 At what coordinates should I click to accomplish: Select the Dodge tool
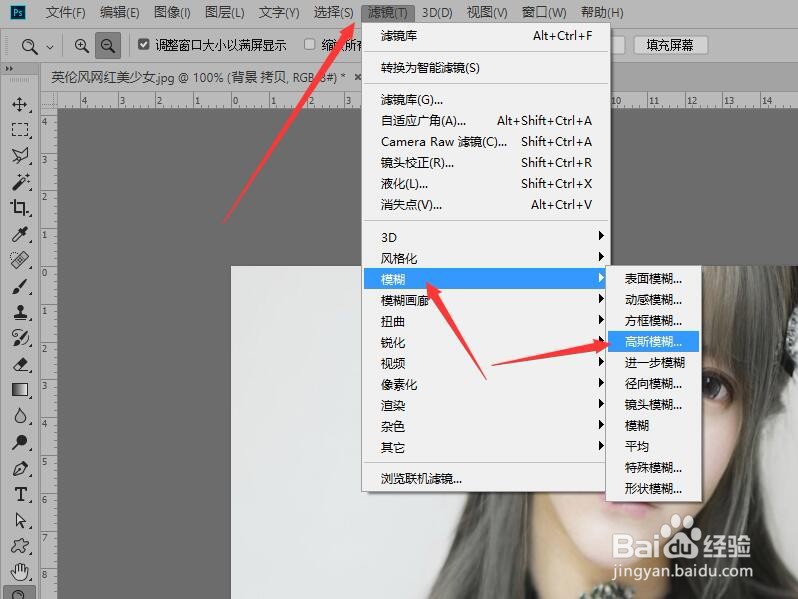coord(20,442)
